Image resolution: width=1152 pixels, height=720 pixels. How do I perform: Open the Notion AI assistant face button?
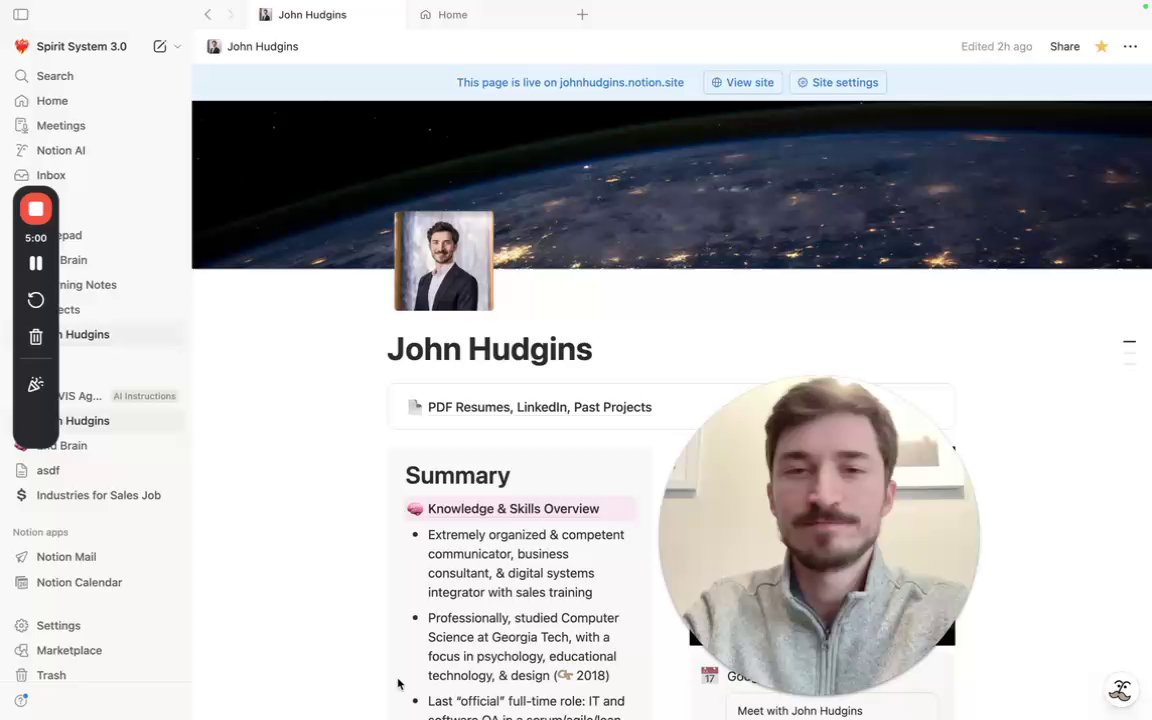click(x=1120, y=690)
